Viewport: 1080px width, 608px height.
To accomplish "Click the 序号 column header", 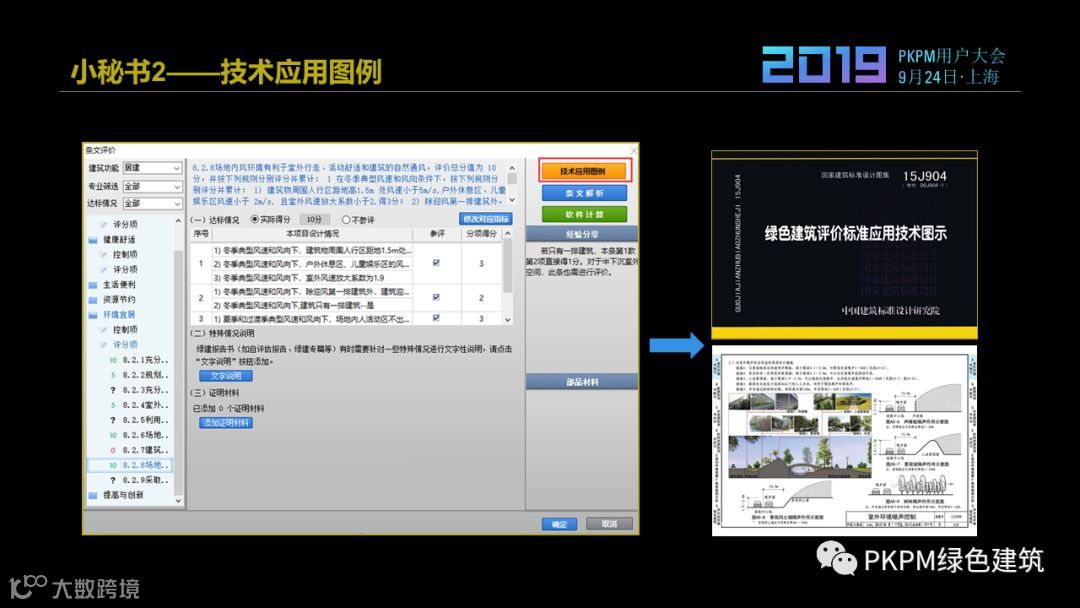I will (200, 234).
